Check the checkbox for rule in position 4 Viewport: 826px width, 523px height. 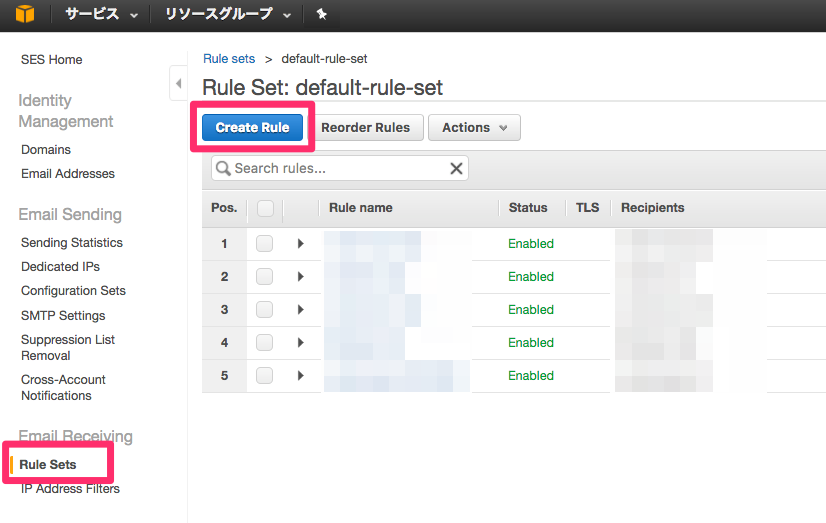264,343
